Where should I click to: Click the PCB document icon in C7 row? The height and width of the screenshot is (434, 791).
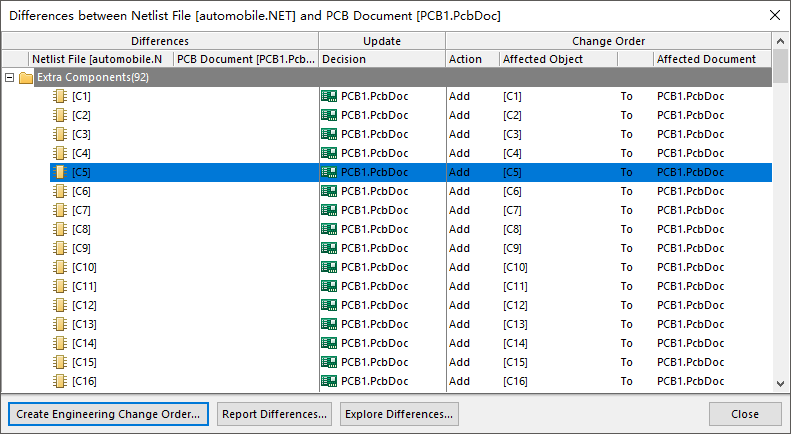click(x=329, y=210)
